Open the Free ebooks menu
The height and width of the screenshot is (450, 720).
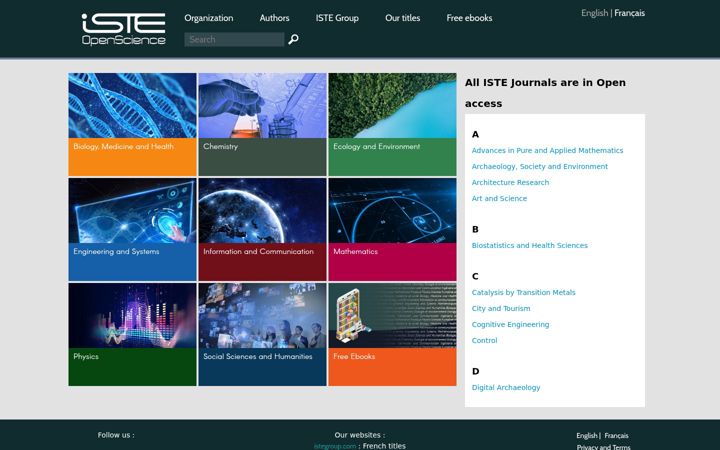point(469,18)
